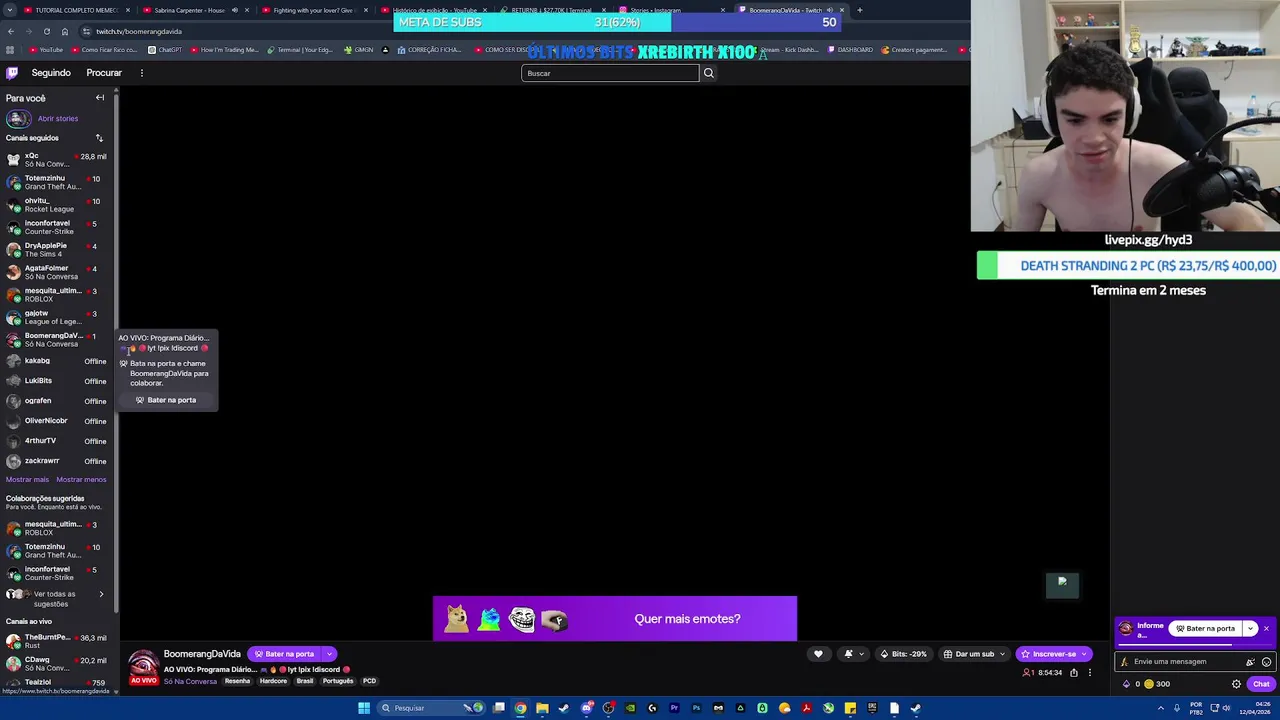The height and width of the screenshot is (720, 1280).
Task: Click the Hardcore tag
Action: click(273, 681)
